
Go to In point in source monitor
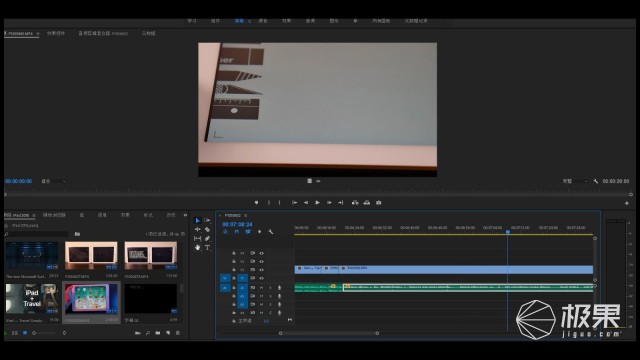(294, 202)
